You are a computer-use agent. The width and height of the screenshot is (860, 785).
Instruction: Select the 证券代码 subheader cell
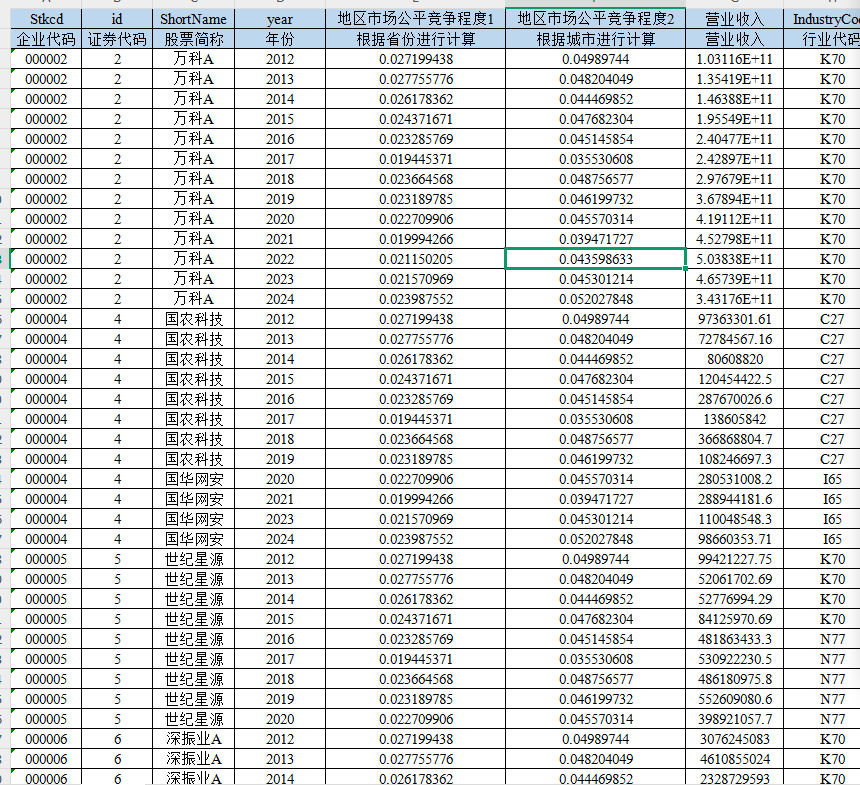pyautogui.click(x=117, y=39)
